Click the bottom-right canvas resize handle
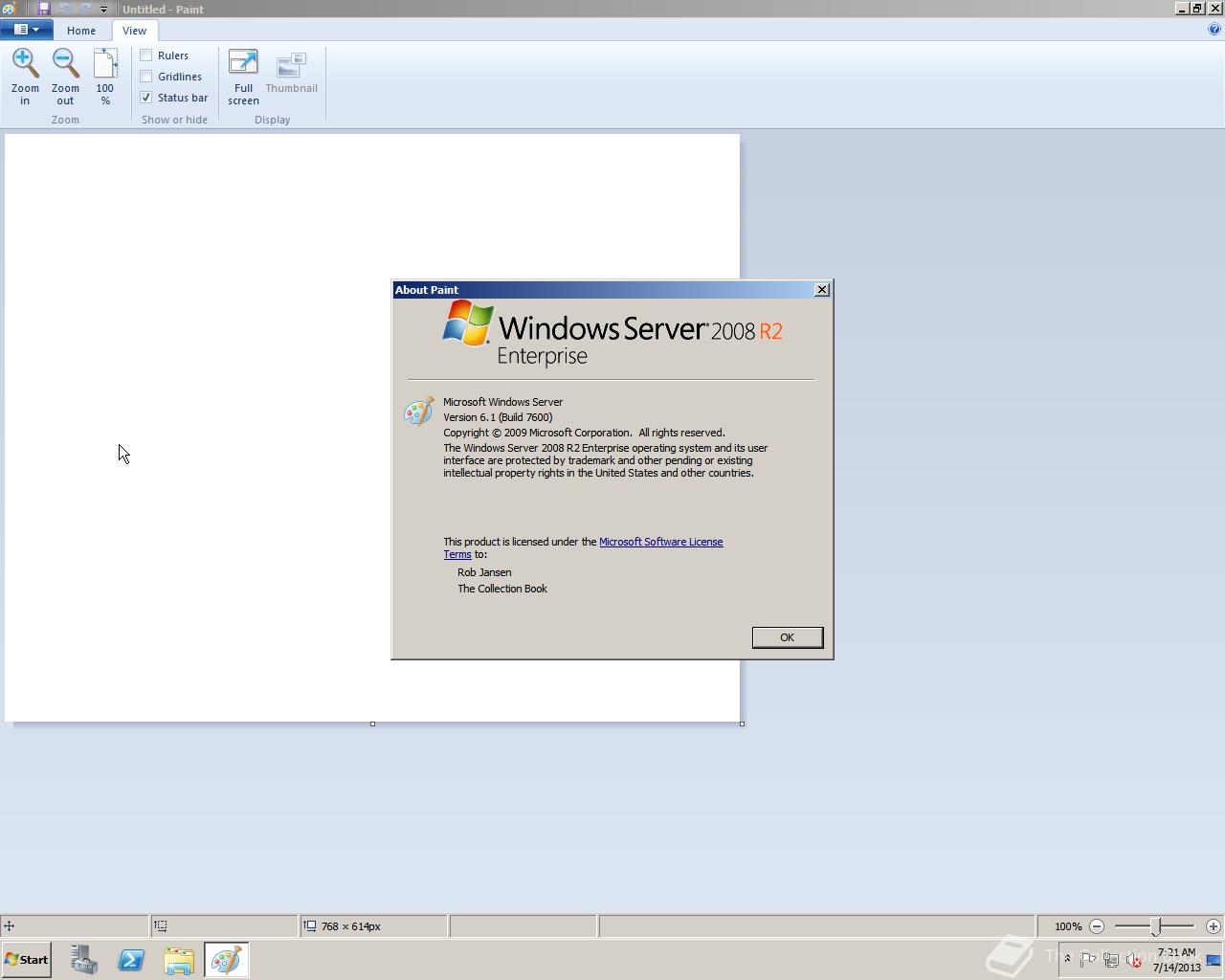Screen dimensions: 1225x980 [x=742, y=724]
